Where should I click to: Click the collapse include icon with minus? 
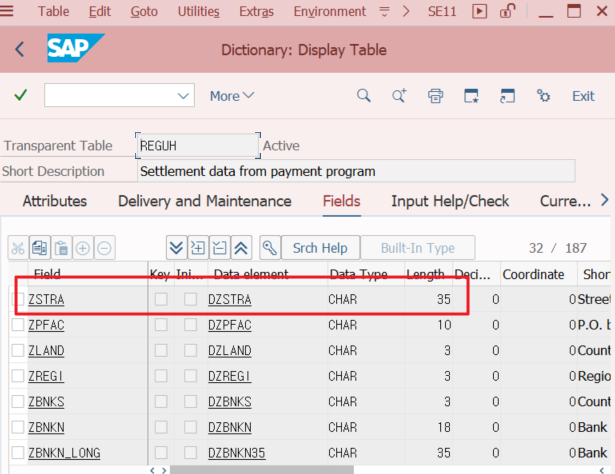(x=220, y=248)
